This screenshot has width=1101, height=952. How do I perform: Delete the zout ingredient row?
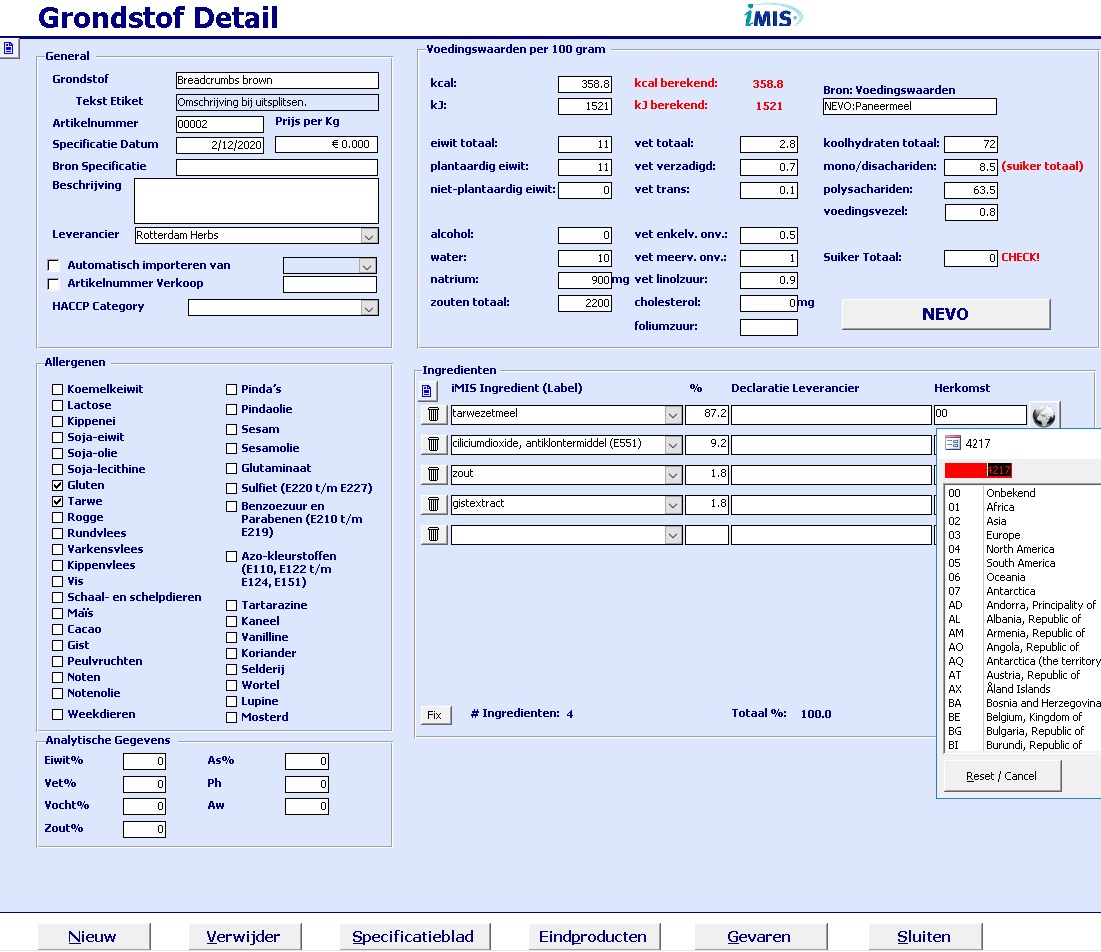pyautogui.click(x=433, y=475)
